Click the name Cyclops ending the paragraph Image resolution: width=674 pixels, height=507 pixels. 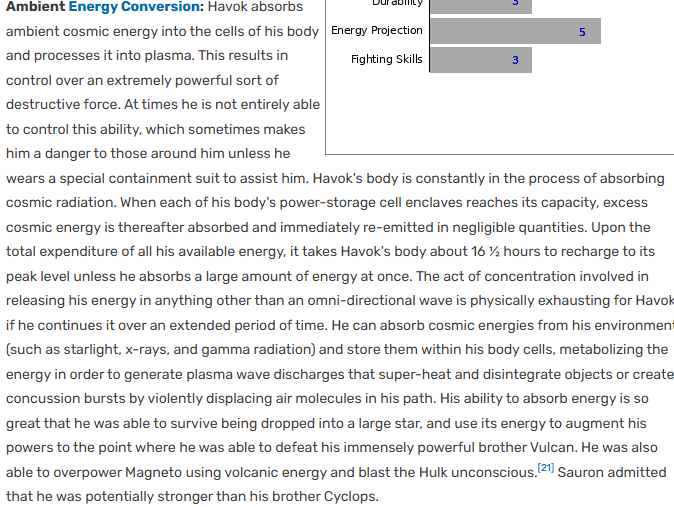(351, 497)
